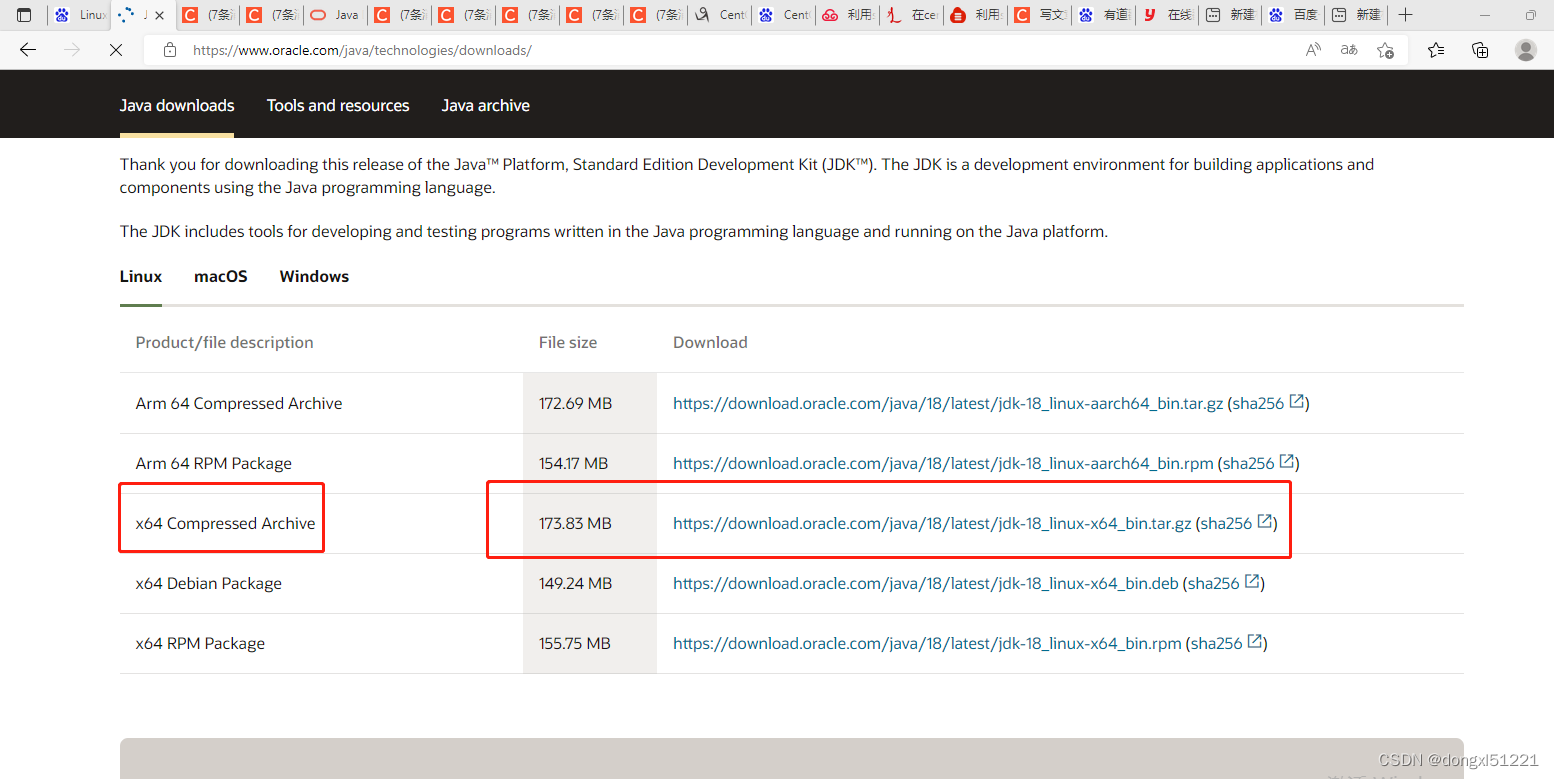Open the Favorites list icon

point(1436,50)
